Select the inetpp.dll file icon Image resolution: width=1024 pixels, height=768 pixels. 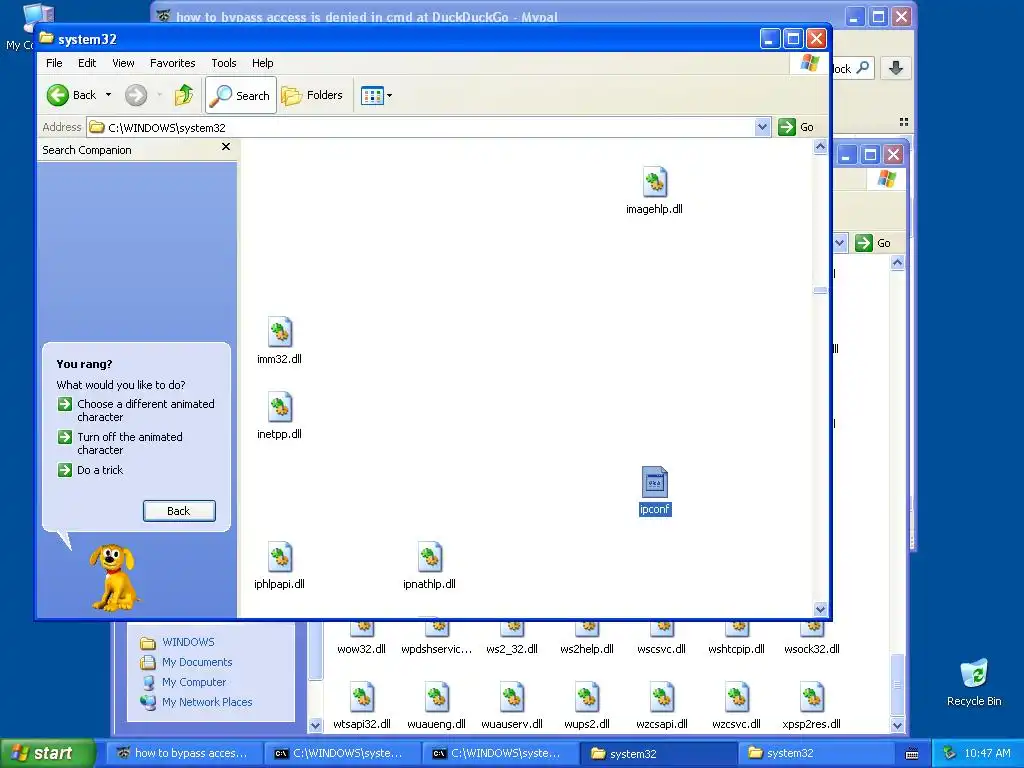(x=280, y=408)
